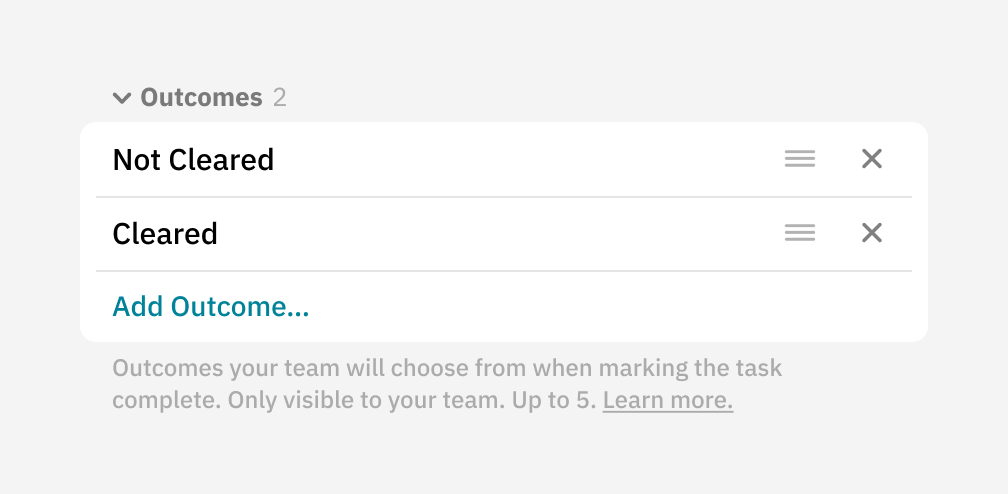Click the reorder handle for Cleared

pos(800,233)
